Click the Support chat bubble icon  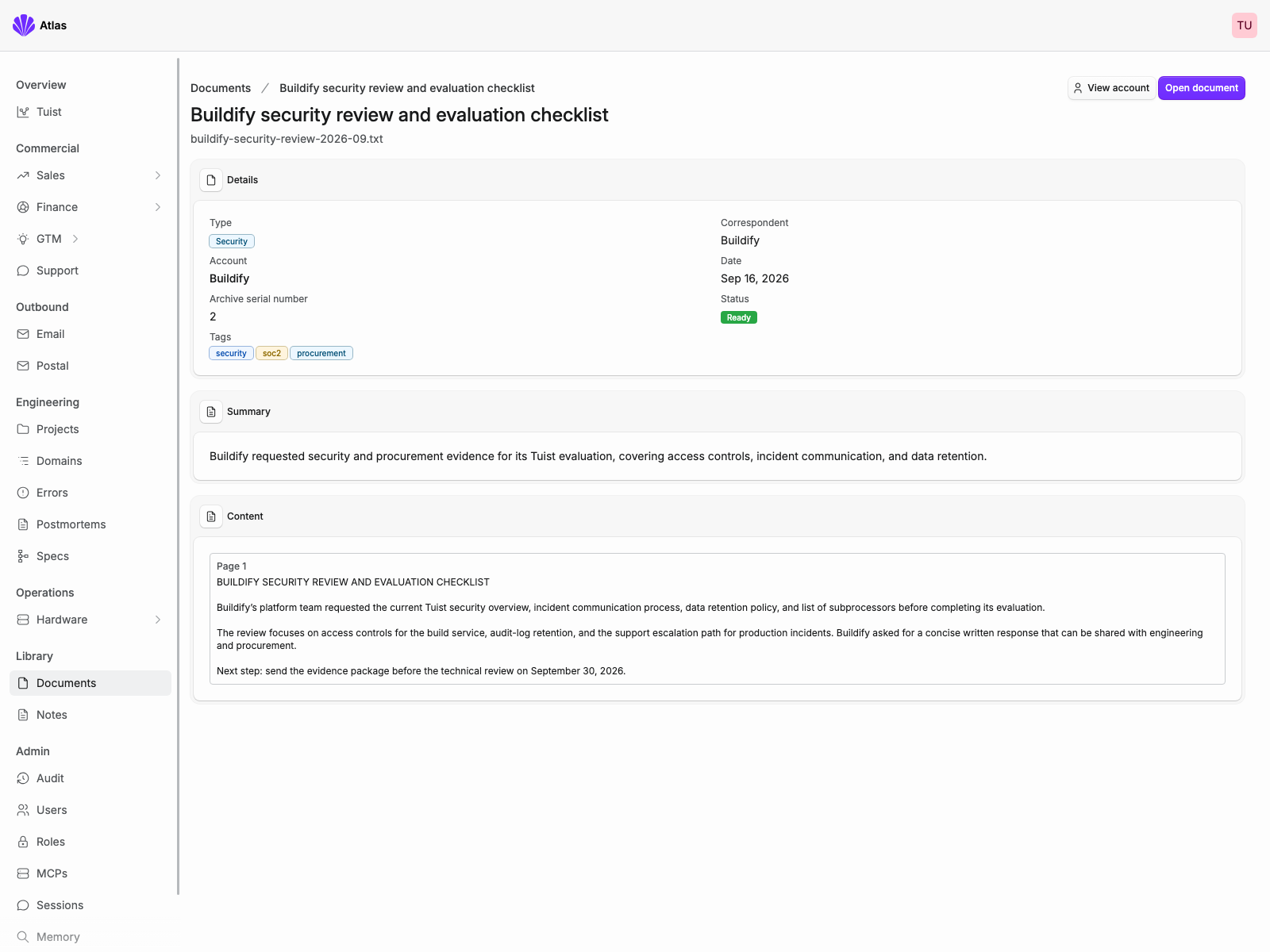pyautogui.click(x=23, y=271)
